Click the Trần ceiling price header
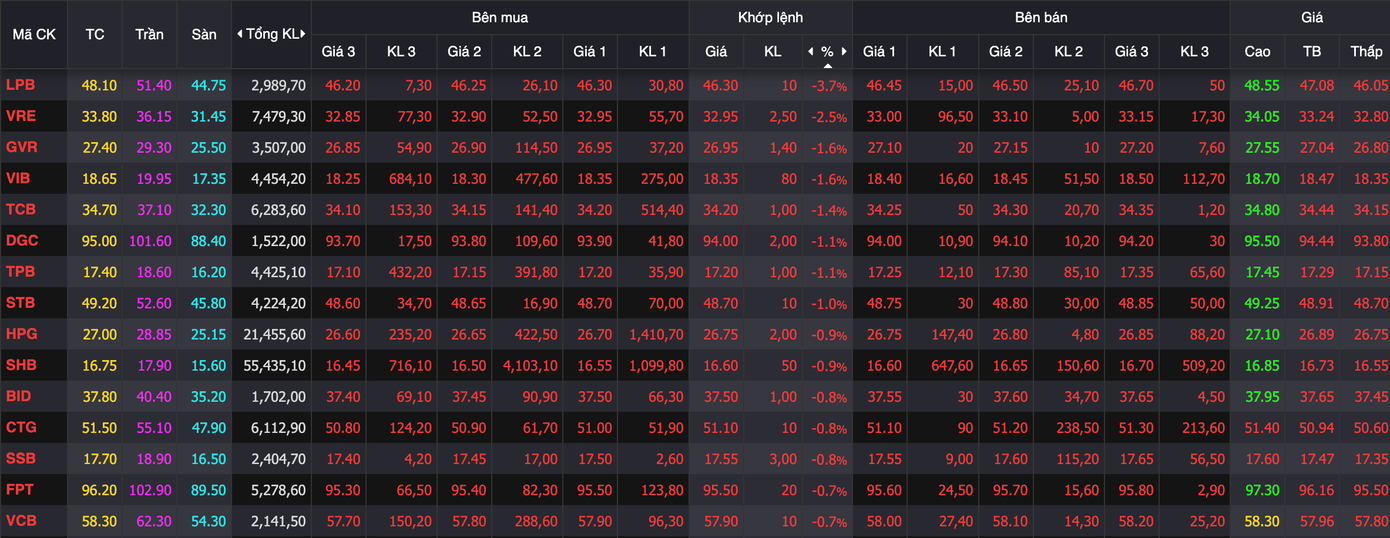The width and height of the screenshot is (1390, 538). click(x=149, y=34)
